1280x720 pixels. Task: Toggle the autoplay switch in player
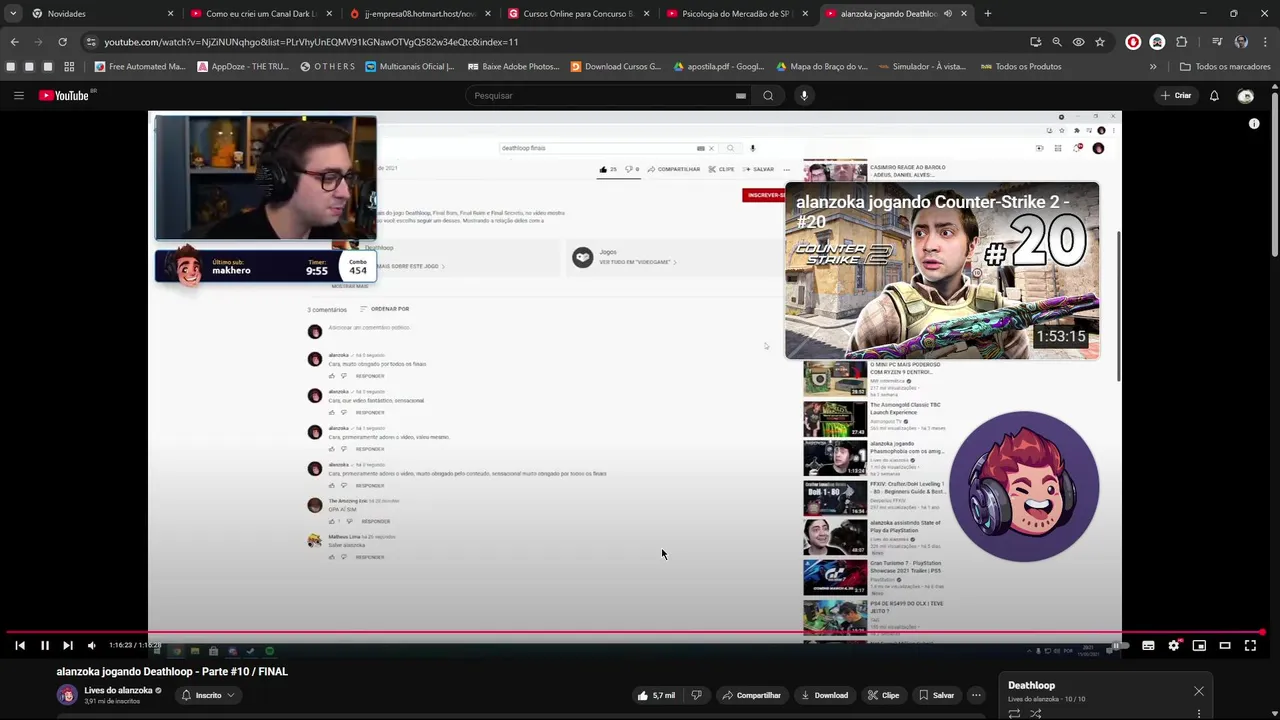[x=1120, y=645]
